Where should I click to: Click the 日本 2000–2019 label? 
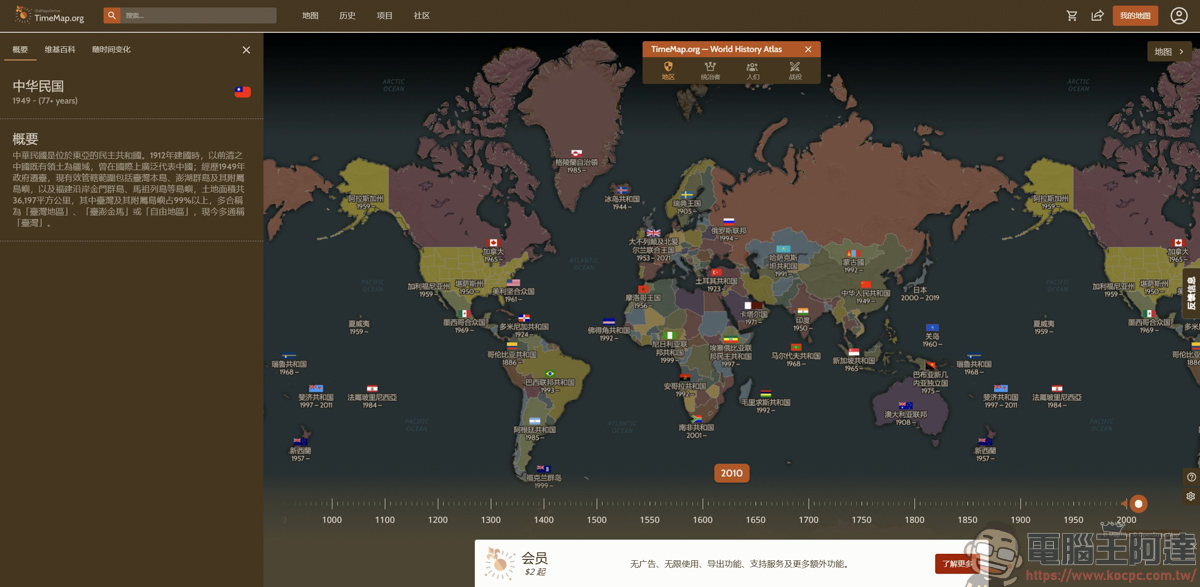(x=920, y=294)
